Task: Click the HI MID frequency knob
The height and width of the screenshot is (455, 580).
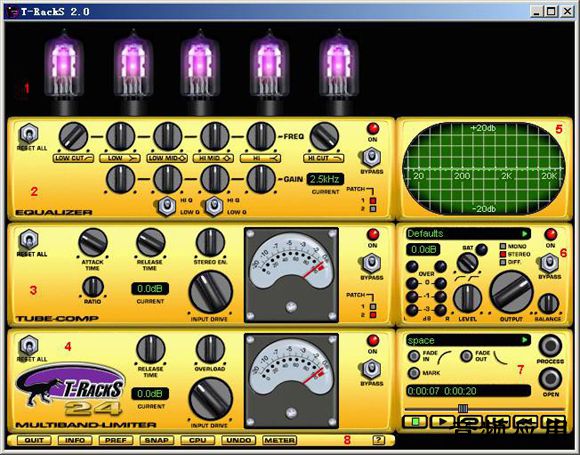Action: pos(215,136)
